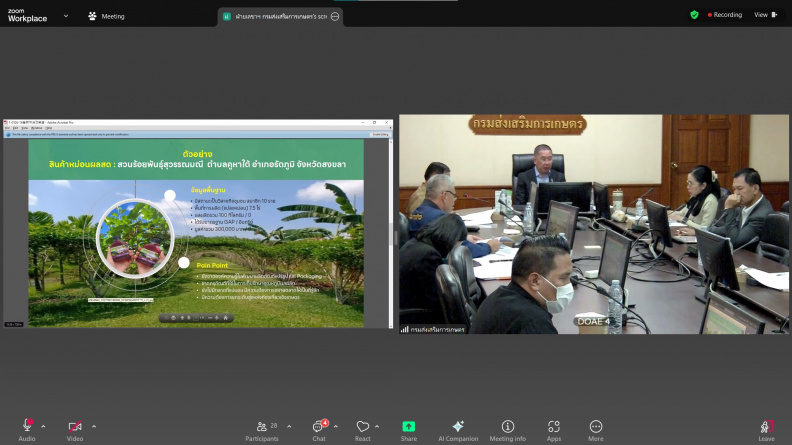Switch to the Meeting tab

tap(106, 16)
